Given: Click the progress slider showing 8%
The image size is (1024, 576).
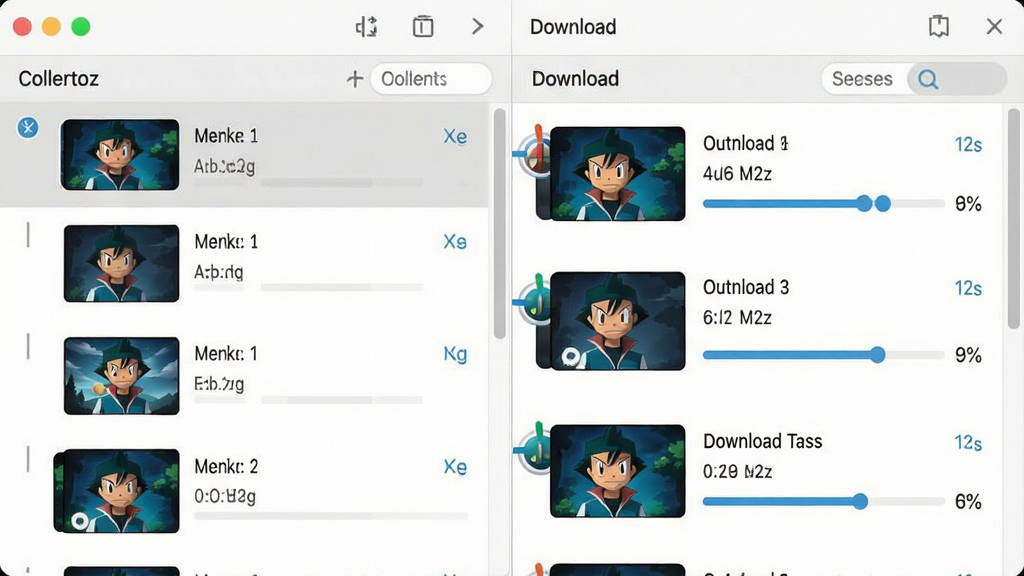Looking at the screenshot, I should pyautogui.click(x=824, y=204).
